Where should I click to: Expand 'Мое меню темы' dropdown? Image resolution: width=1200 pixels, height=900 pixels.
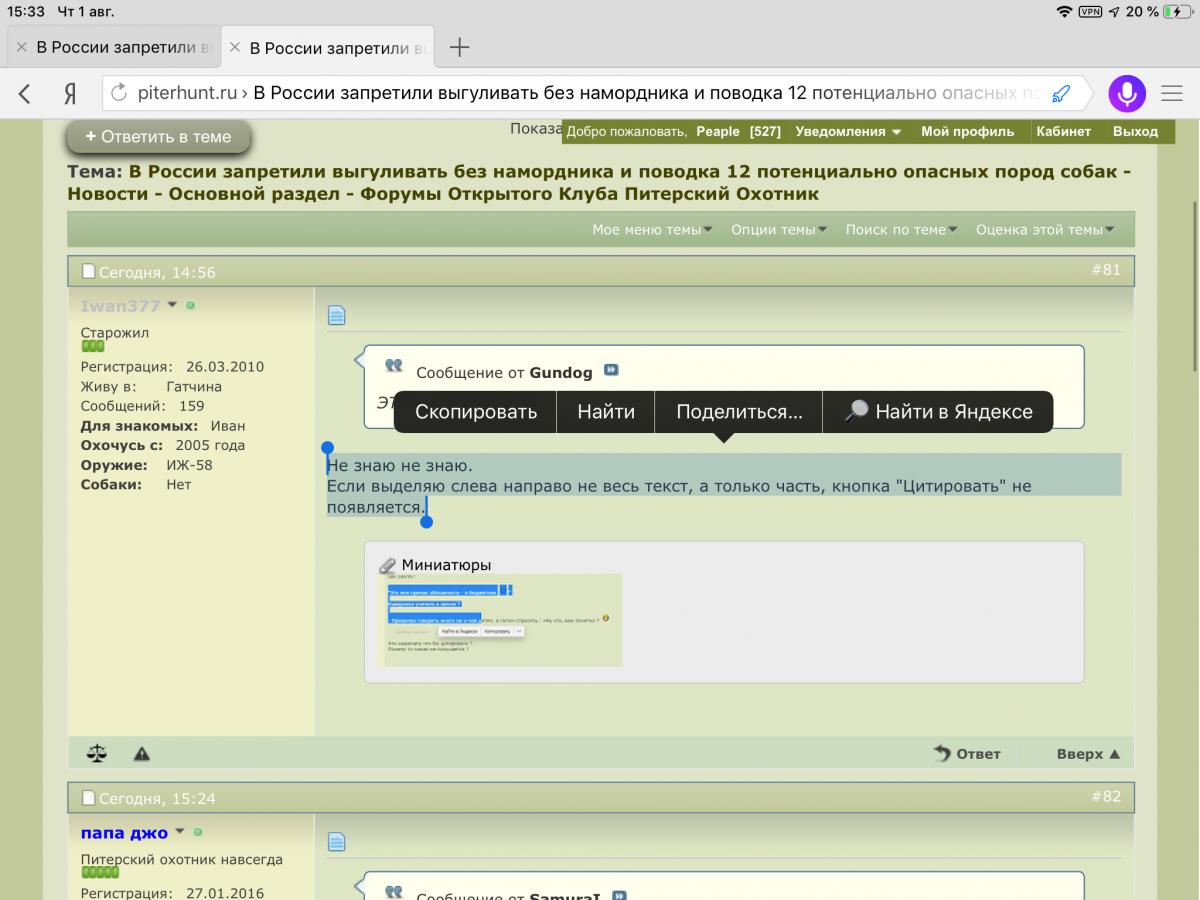pos(652,230)
